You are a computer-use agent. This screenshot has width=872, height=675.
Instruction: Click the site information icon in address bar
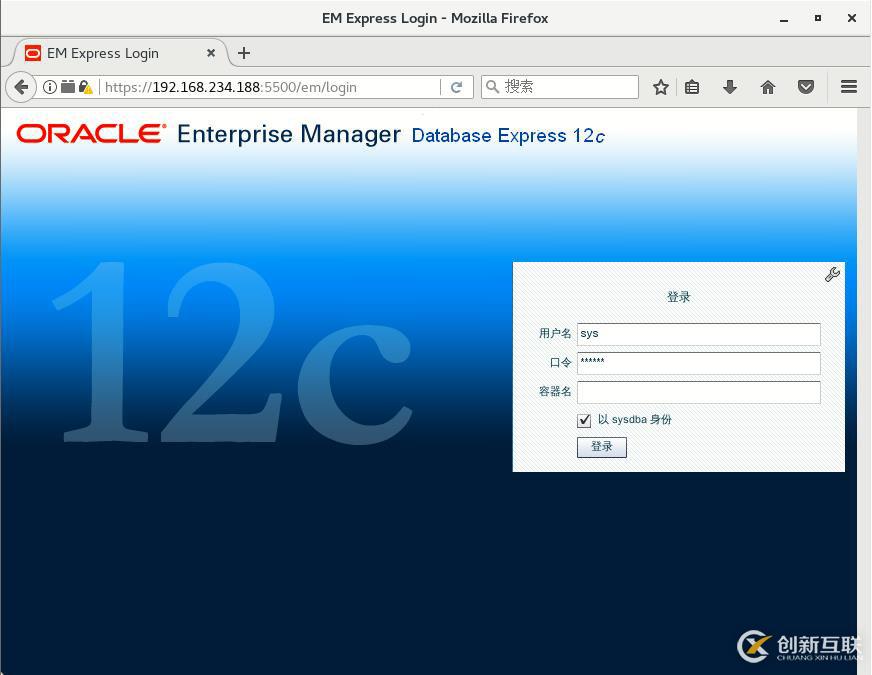click(x=50, y=87)
